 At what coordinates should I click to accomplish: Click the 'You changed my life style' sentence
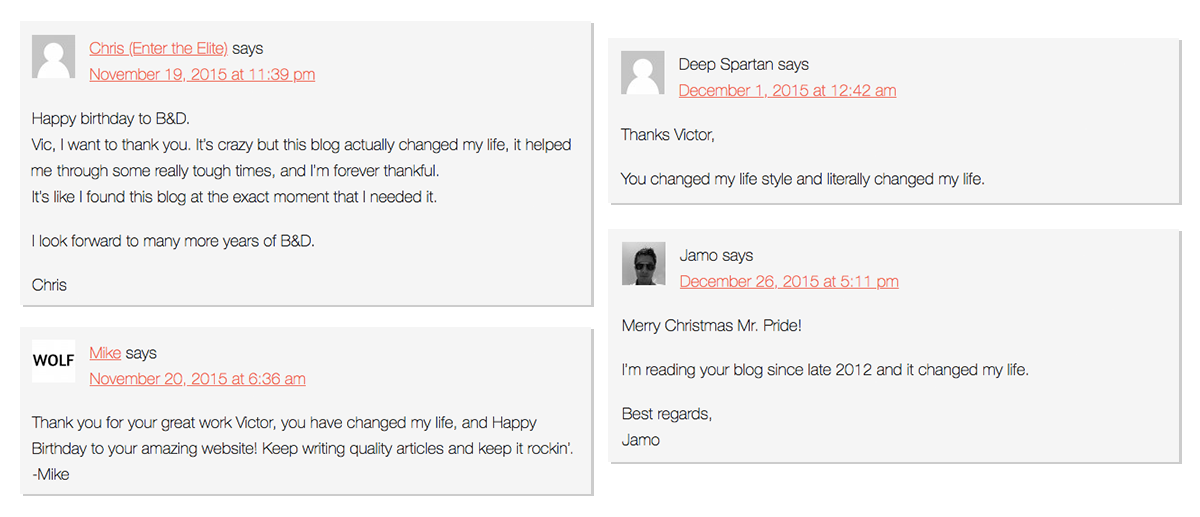[802, 180]
